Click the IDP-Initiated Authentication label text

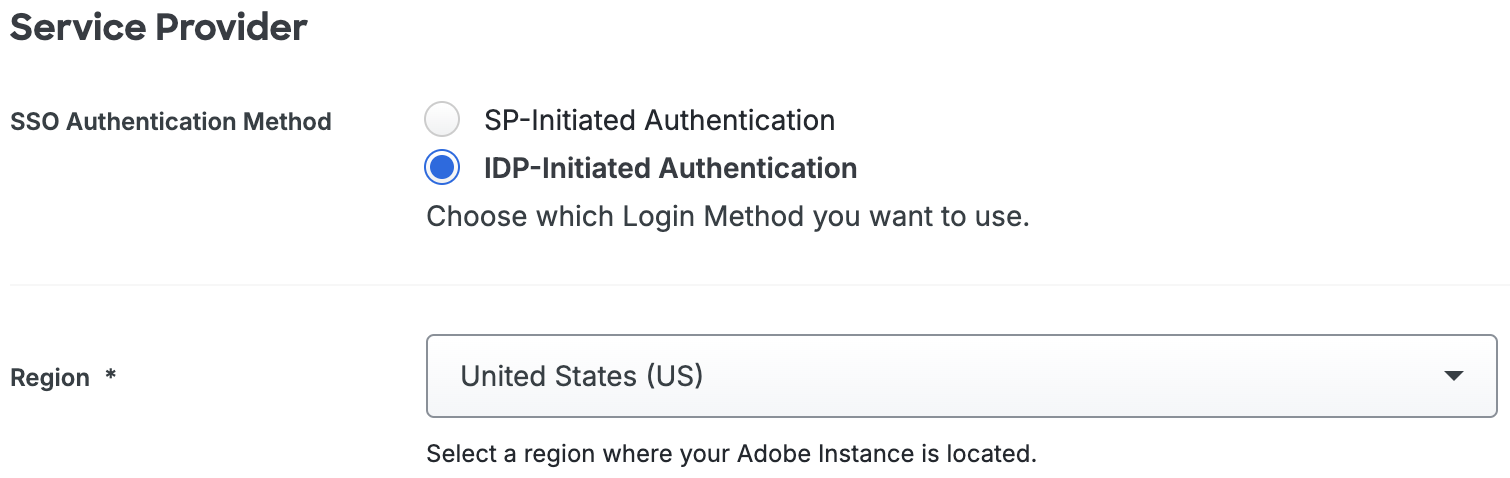(670, 168)
